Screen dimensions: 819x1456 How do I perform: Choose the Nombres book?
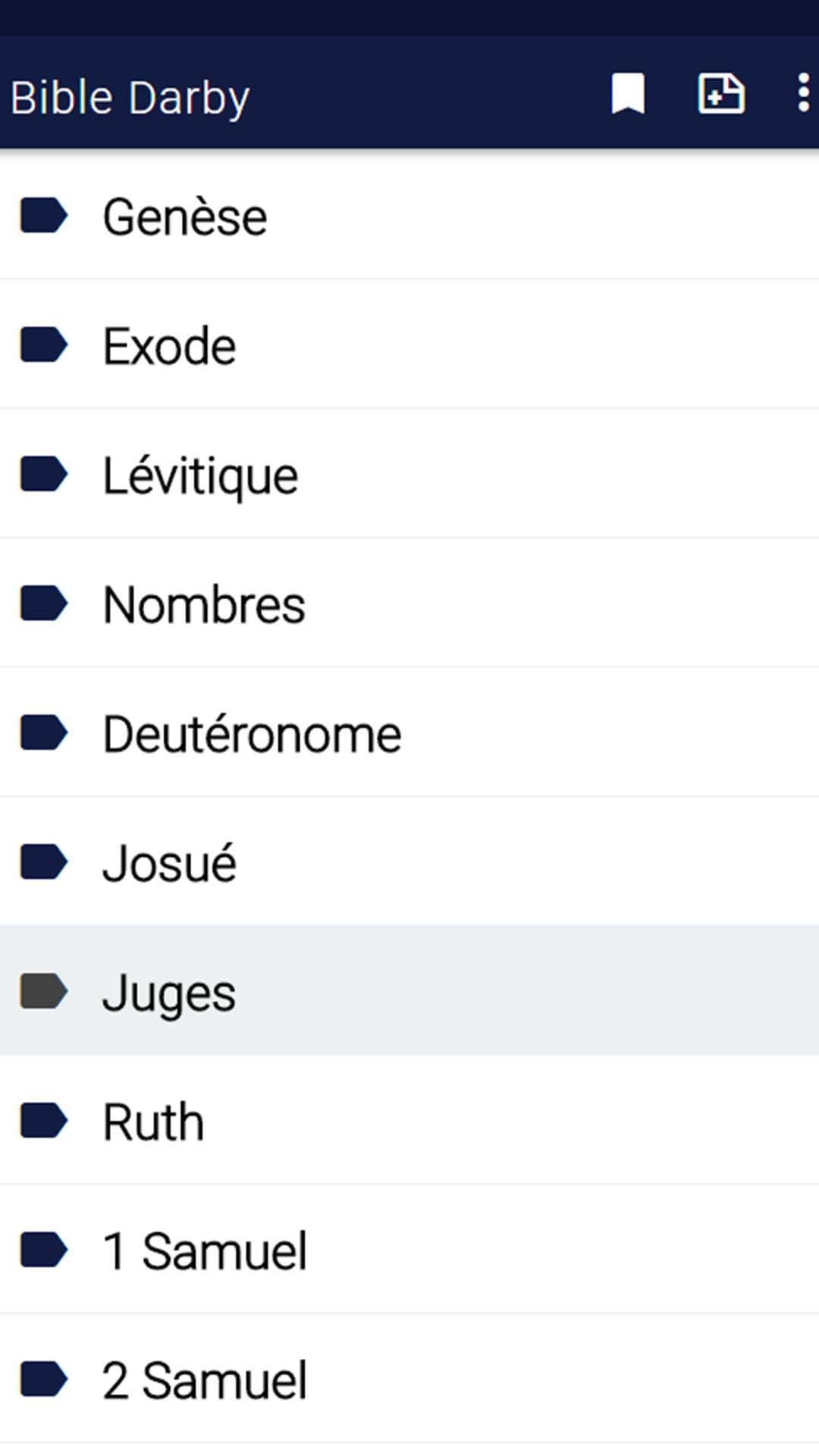[204, 605]
